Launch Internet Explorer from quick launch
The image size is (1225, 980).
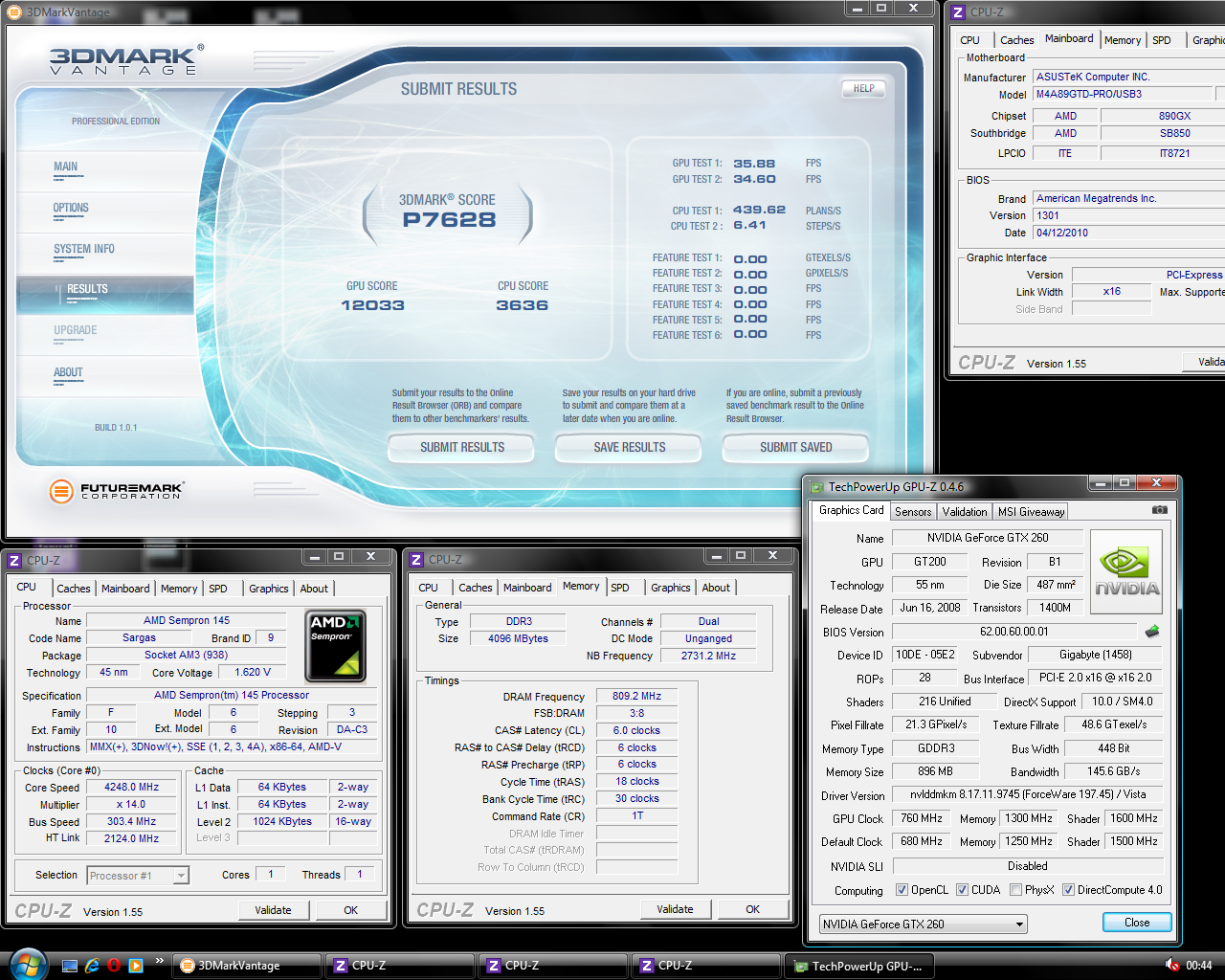[x=92, y=966]
